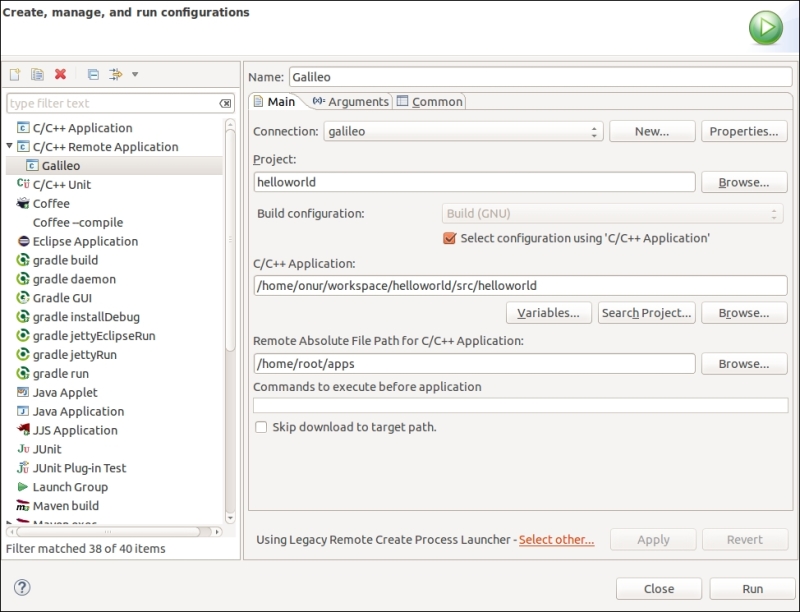The width and height of the screenshot is (800, 612).
Task: Enable Skip download to target path
Action: (261, 427)
